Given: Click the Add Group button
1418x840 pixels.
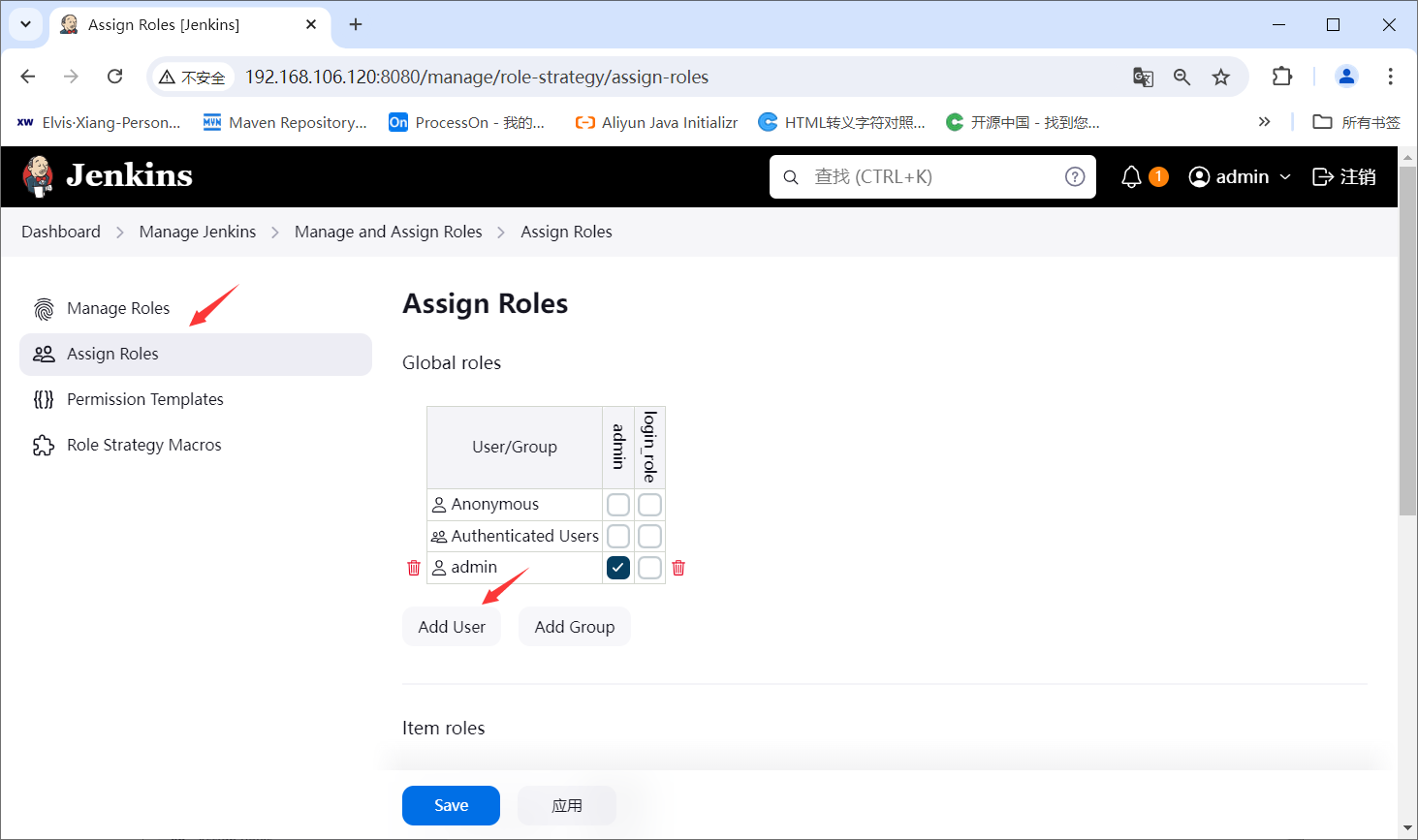Looking at the screenshot, I should [575, 627].
